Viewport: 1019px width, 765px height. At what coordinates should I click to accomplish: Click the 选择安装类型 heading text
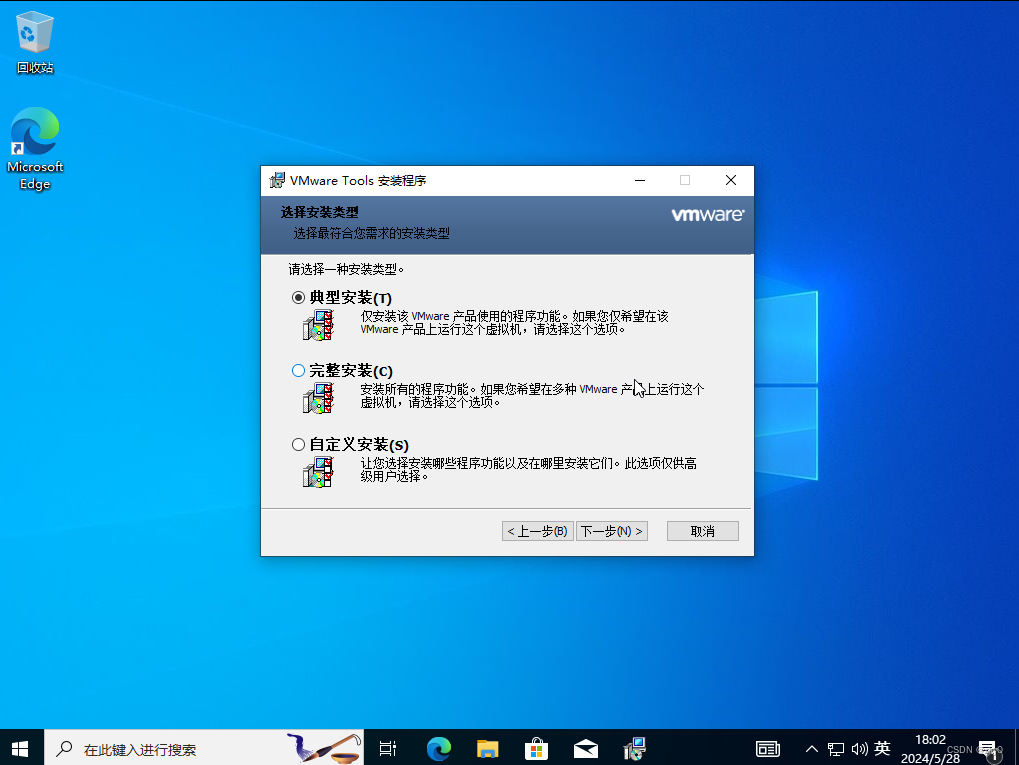320,212
